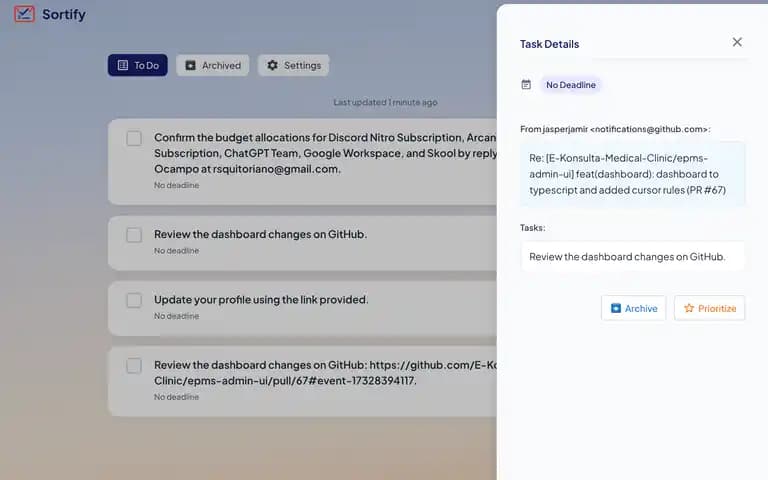Image resolution: width=768 pixels, height=480 pixels.
Task: Click the Task Details heading
Action: (x=549, y=44)
